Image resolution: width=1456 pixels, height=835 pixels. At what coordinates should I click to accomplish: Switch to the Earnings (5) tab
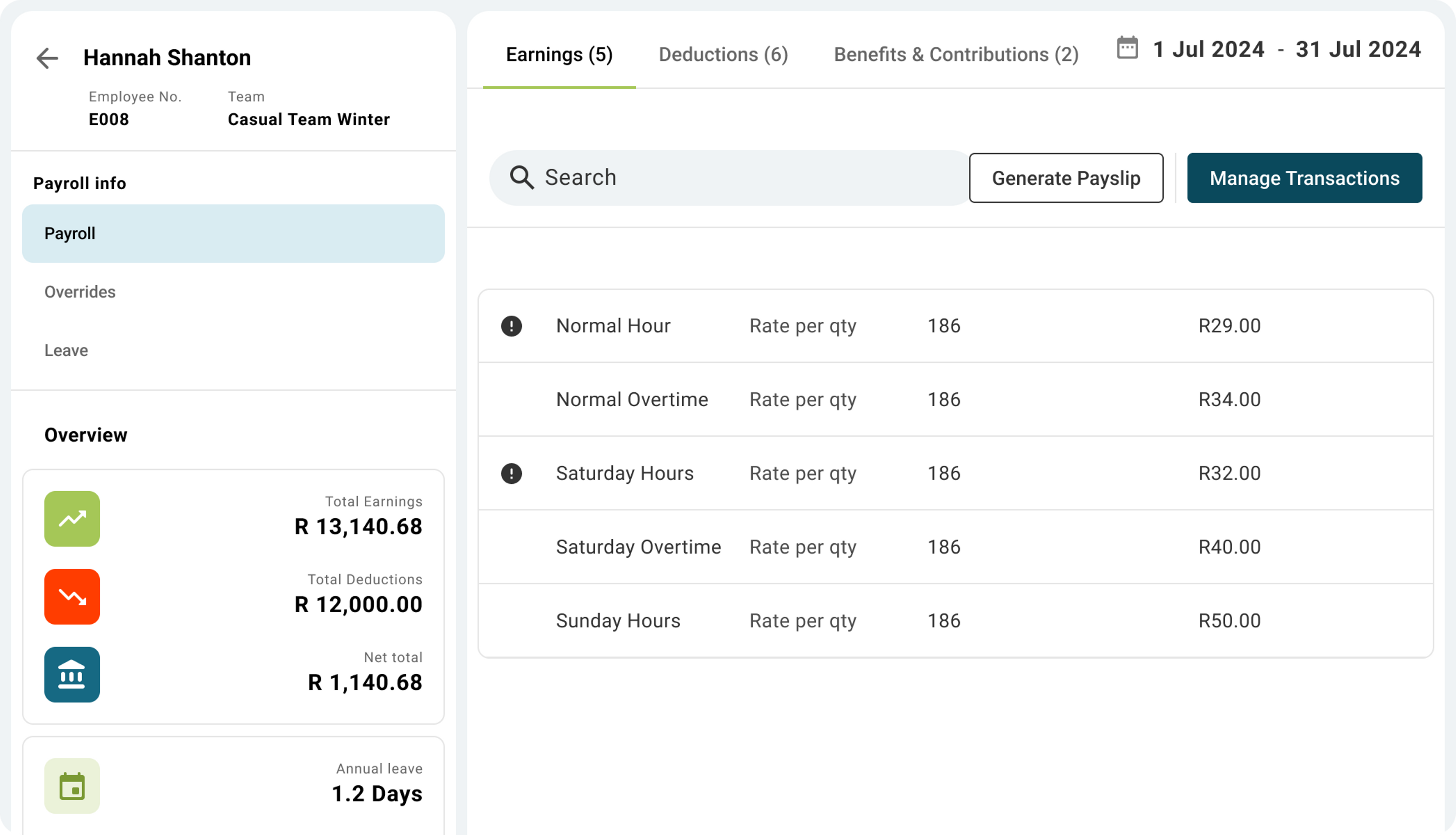pyautogui.click(x=559, y=55)
